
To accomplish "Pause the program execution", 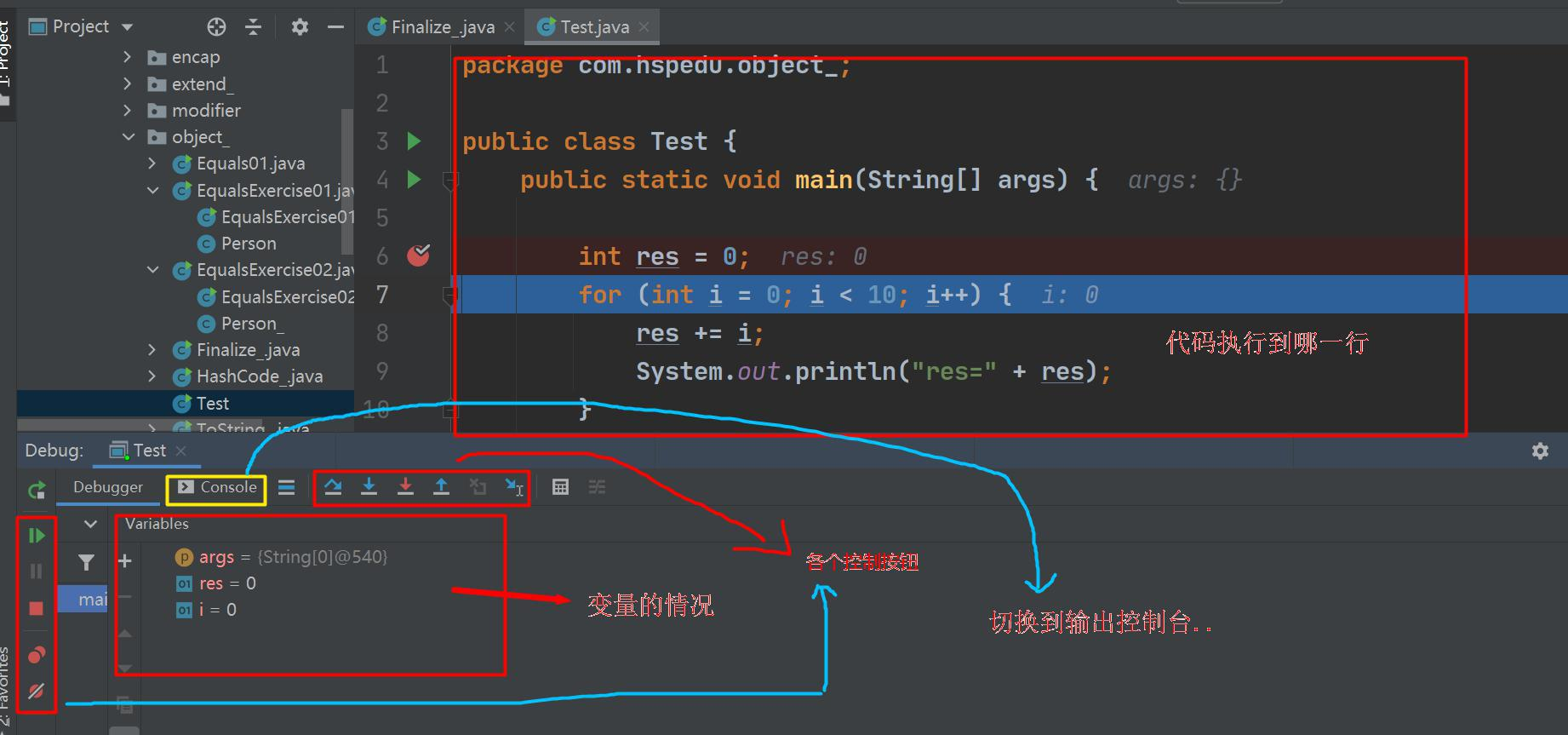I will (x=36, y=571).
